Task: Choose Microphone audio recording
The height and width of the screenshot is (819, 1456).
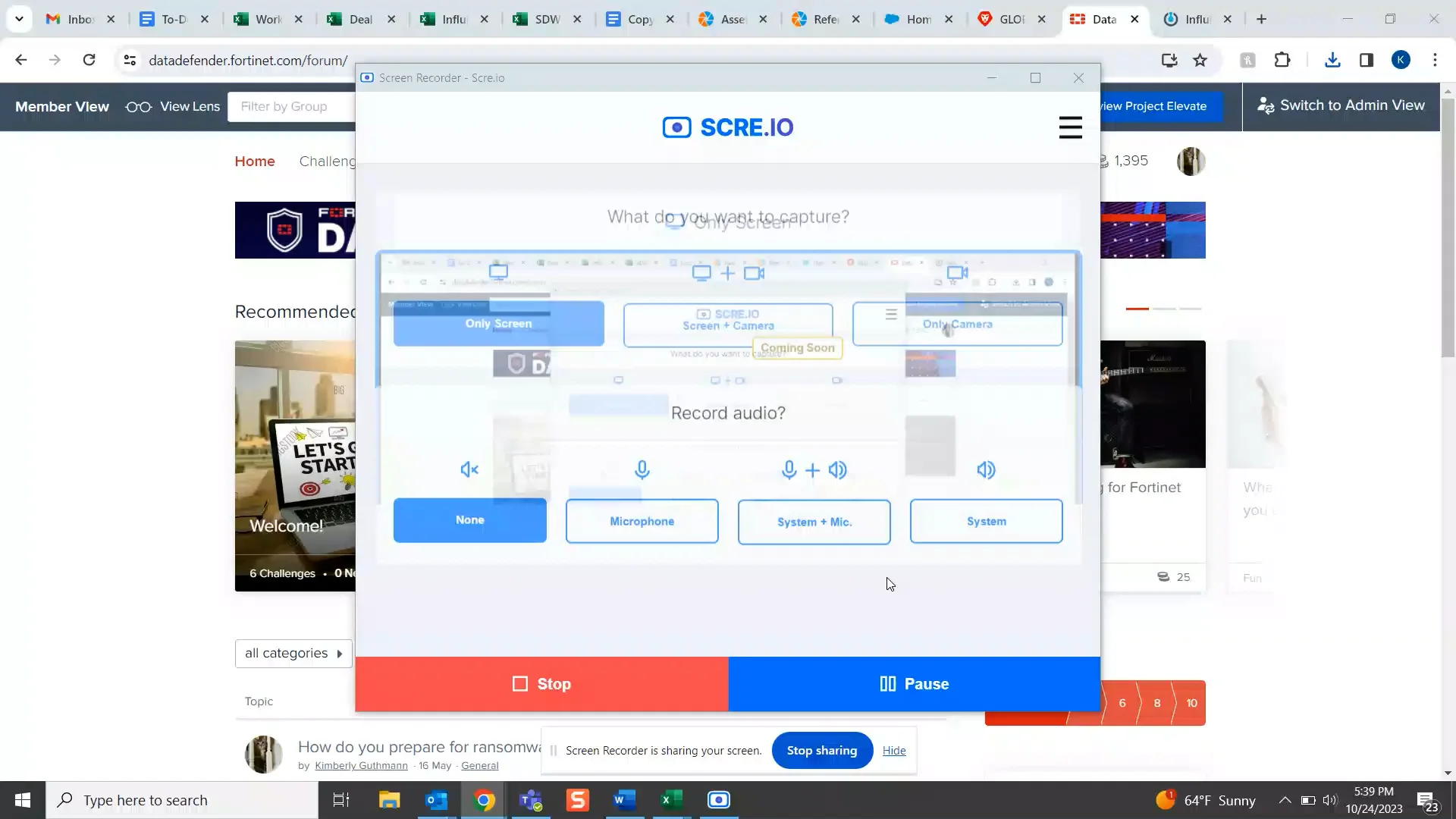Action: [642, 521]
